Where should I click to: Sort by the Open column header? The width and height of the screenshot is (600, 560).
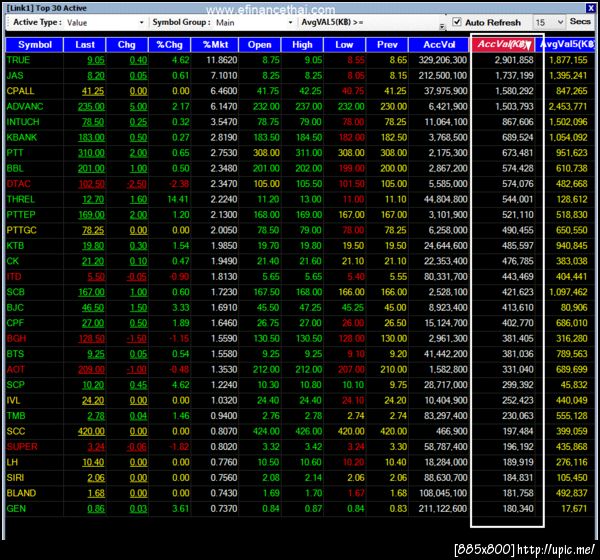pos(259,45)
